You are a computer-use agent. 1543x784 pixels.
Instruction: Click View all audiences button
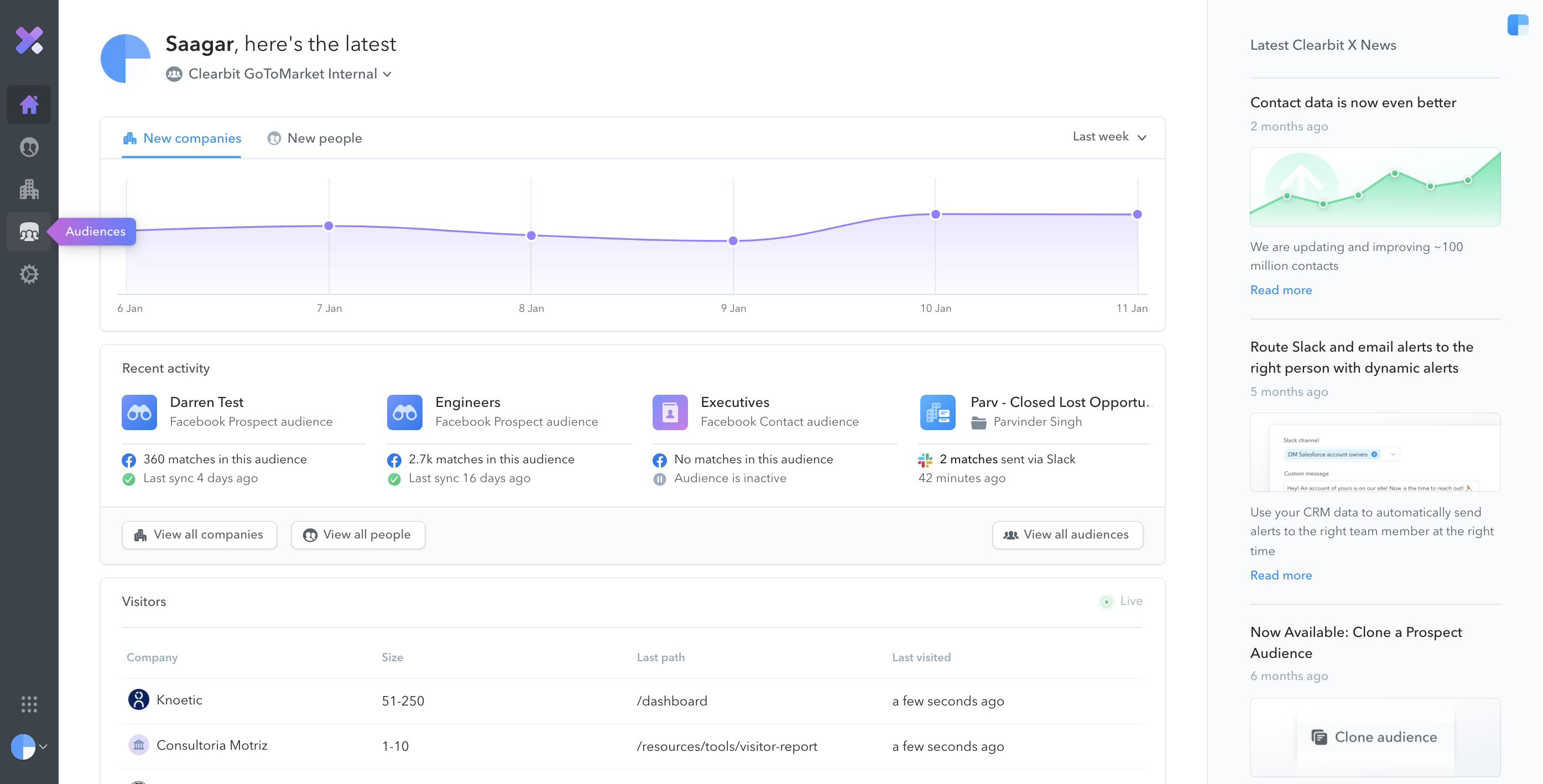coord(1067,535)
